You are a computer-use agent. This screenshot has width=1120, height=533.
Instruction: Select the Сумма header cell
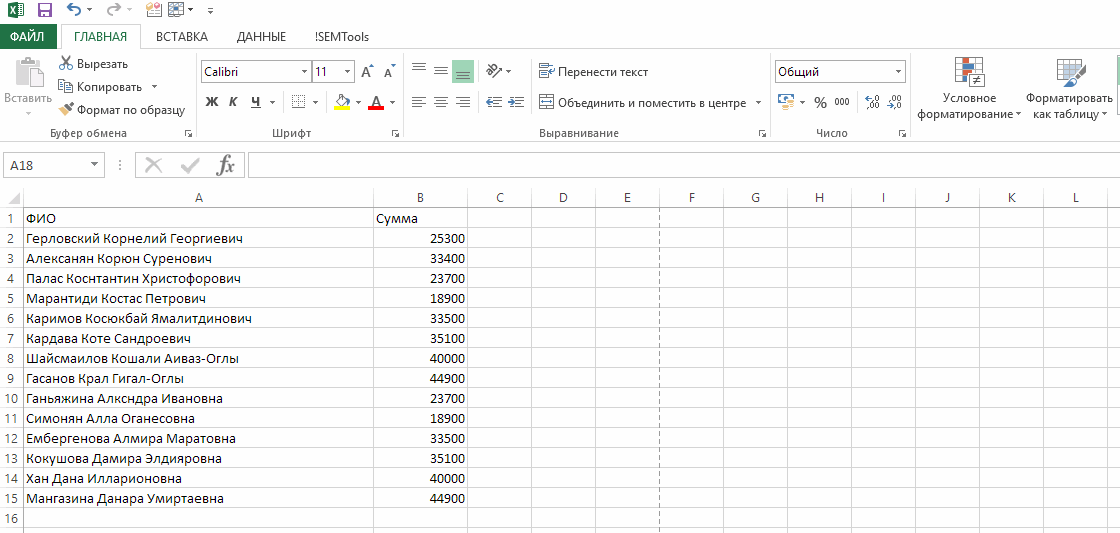click(x=420, y=219)
